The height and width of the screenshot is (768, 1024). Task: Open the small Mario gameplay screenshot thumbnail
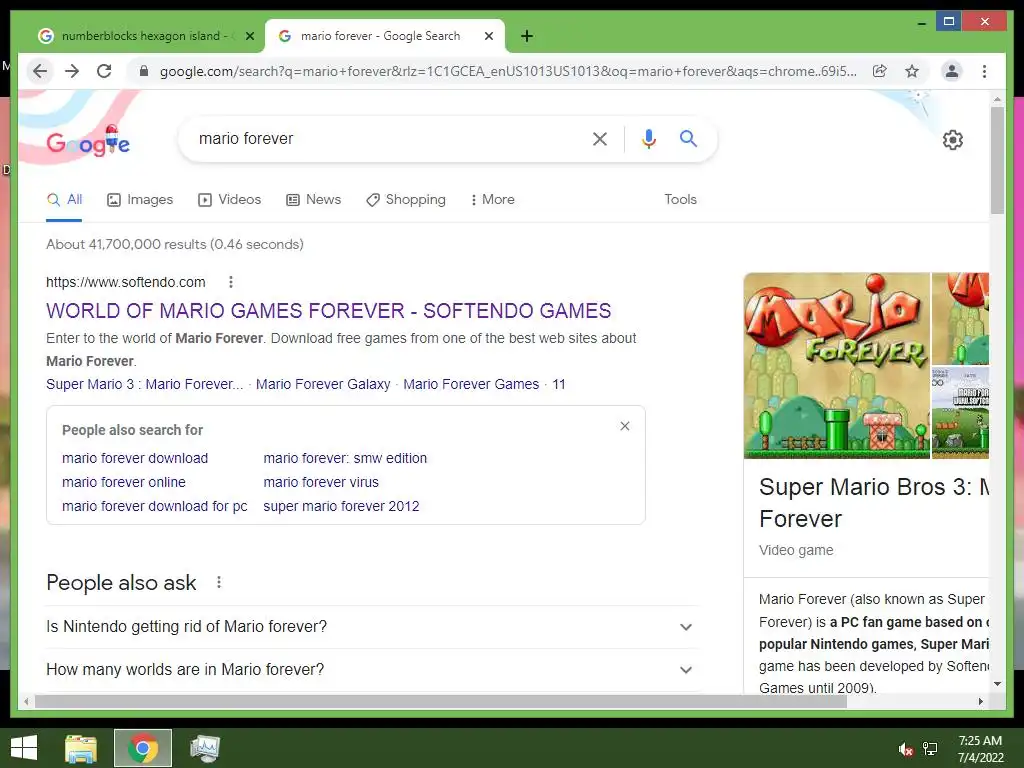[x=960, y=412]
